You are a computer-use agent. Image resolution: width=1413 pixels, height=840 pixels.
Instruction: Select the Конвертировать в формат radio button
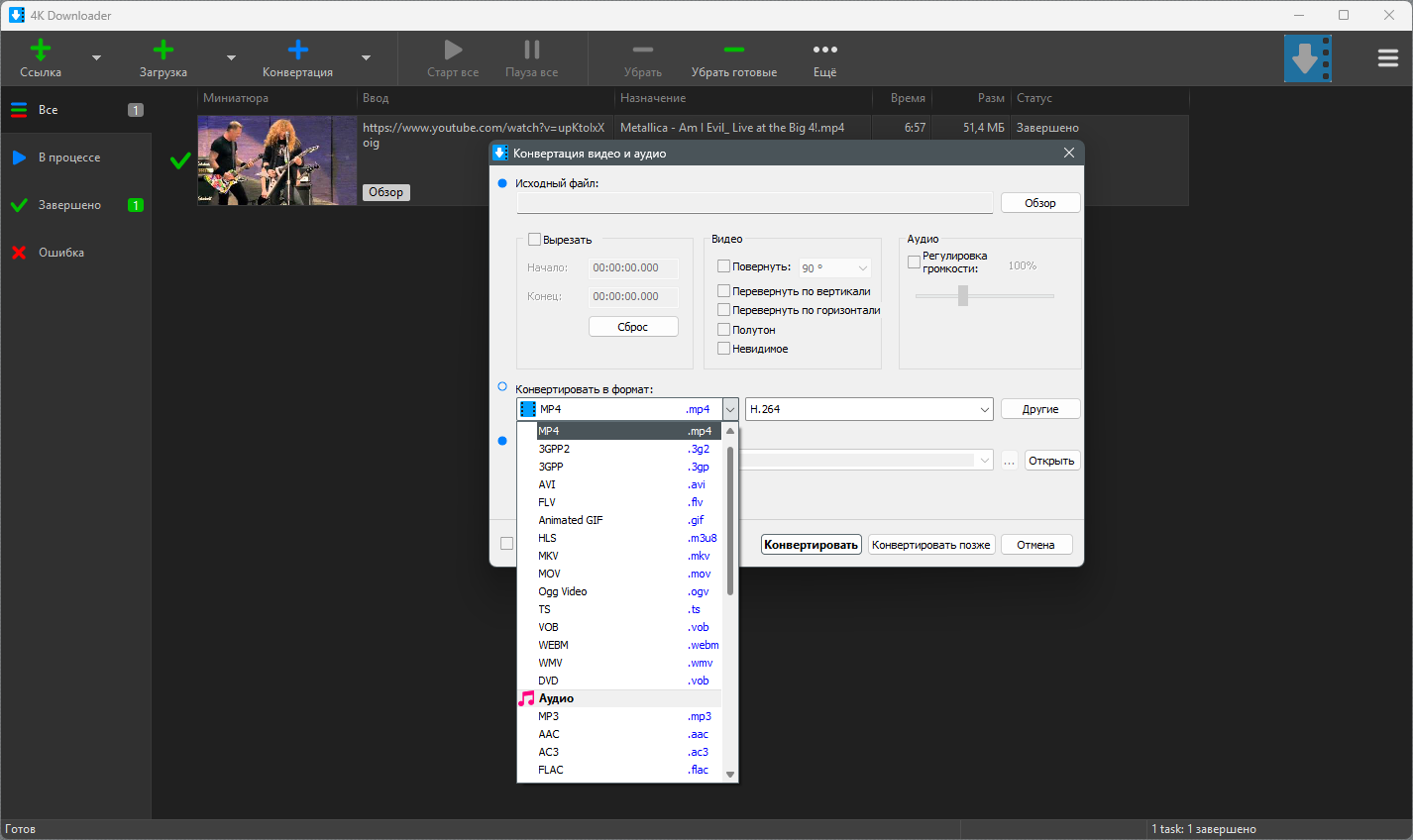point(502,386)
